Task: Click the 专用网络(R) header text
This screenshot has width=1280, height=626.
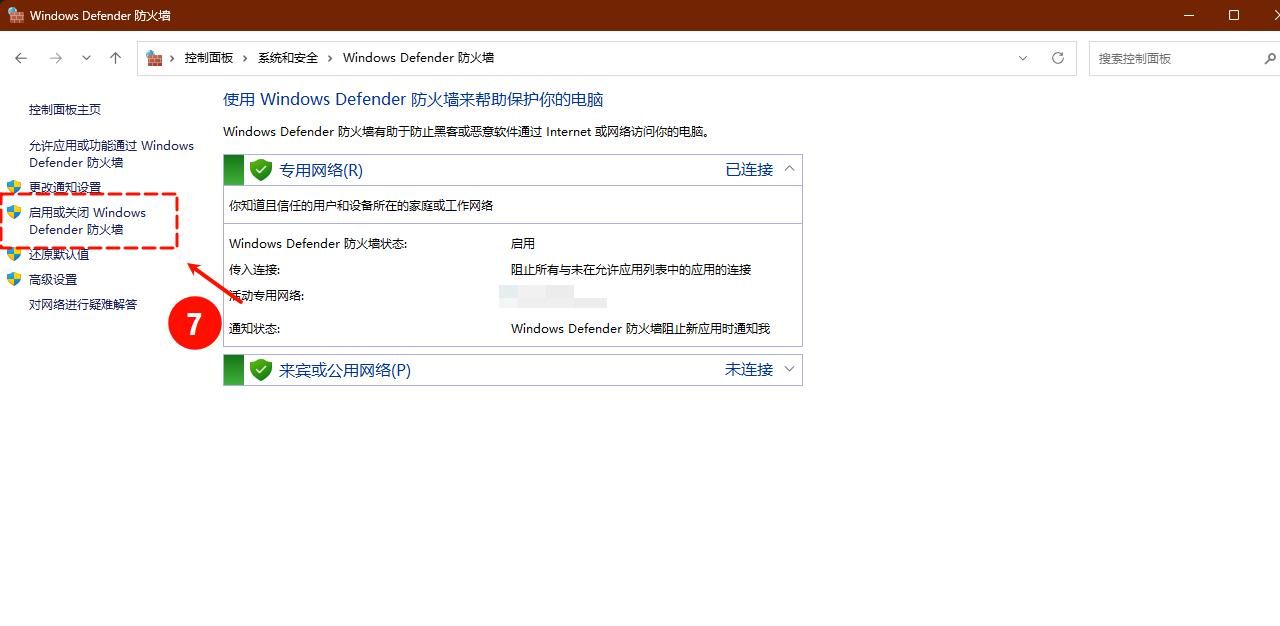Action: pyautogui.click(x=321, y=170)
